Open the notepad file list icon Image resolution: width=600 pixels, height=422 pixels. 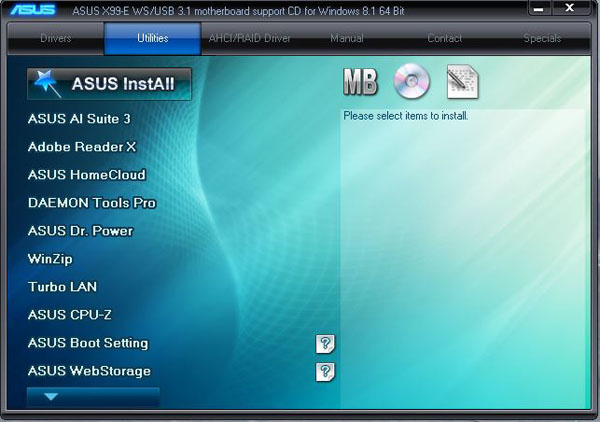pyautogui.click(x=463, y=81)
